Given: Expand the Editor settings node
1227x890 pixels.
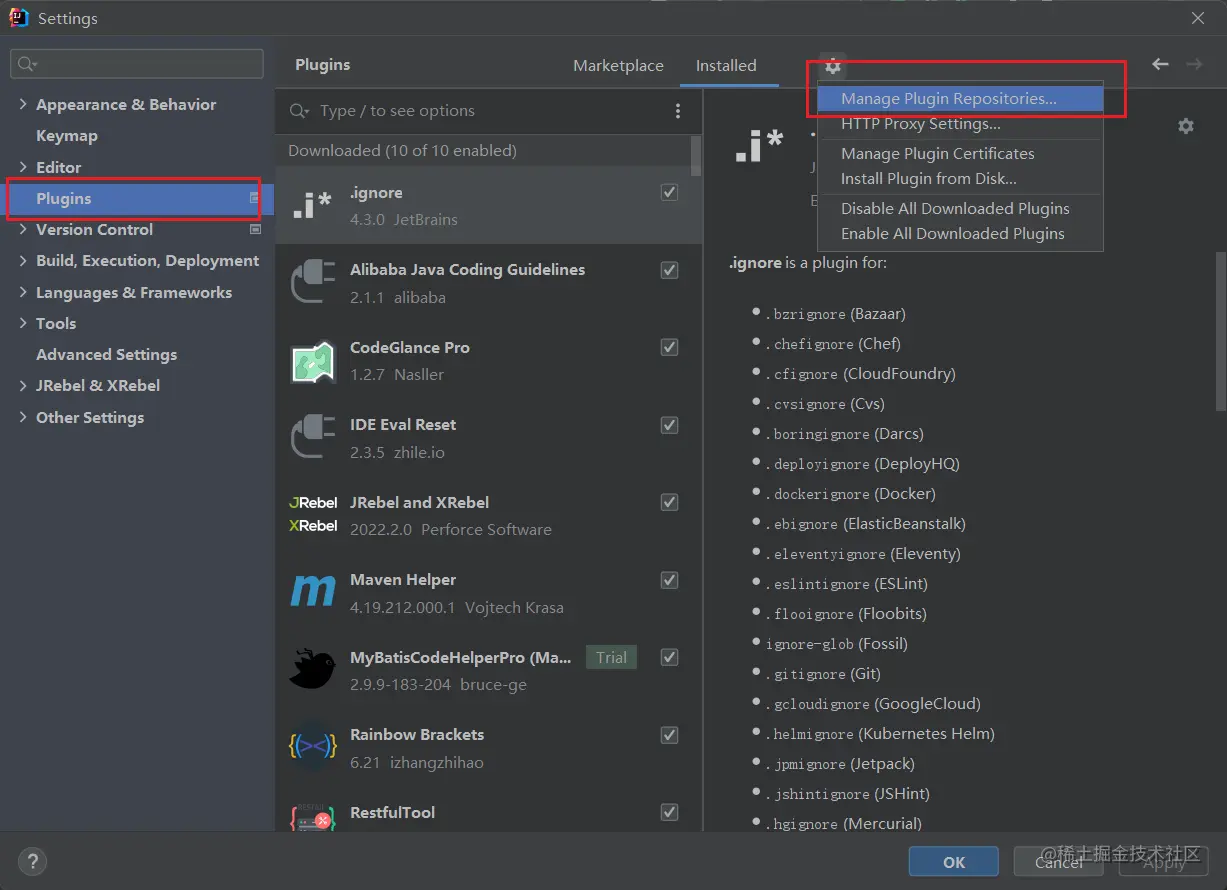Looking at the screenshot, I should [x=23, y=167].
